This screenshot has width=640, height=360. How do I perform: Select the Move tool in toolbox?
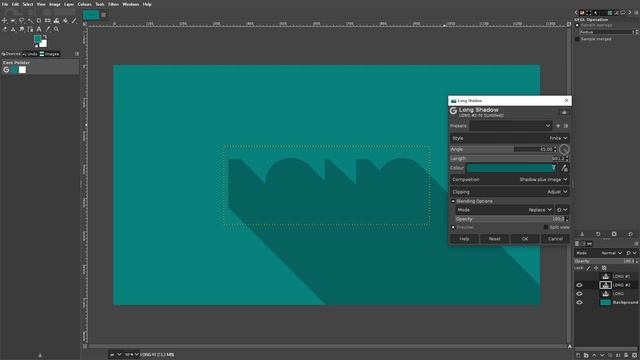(4, 20)
